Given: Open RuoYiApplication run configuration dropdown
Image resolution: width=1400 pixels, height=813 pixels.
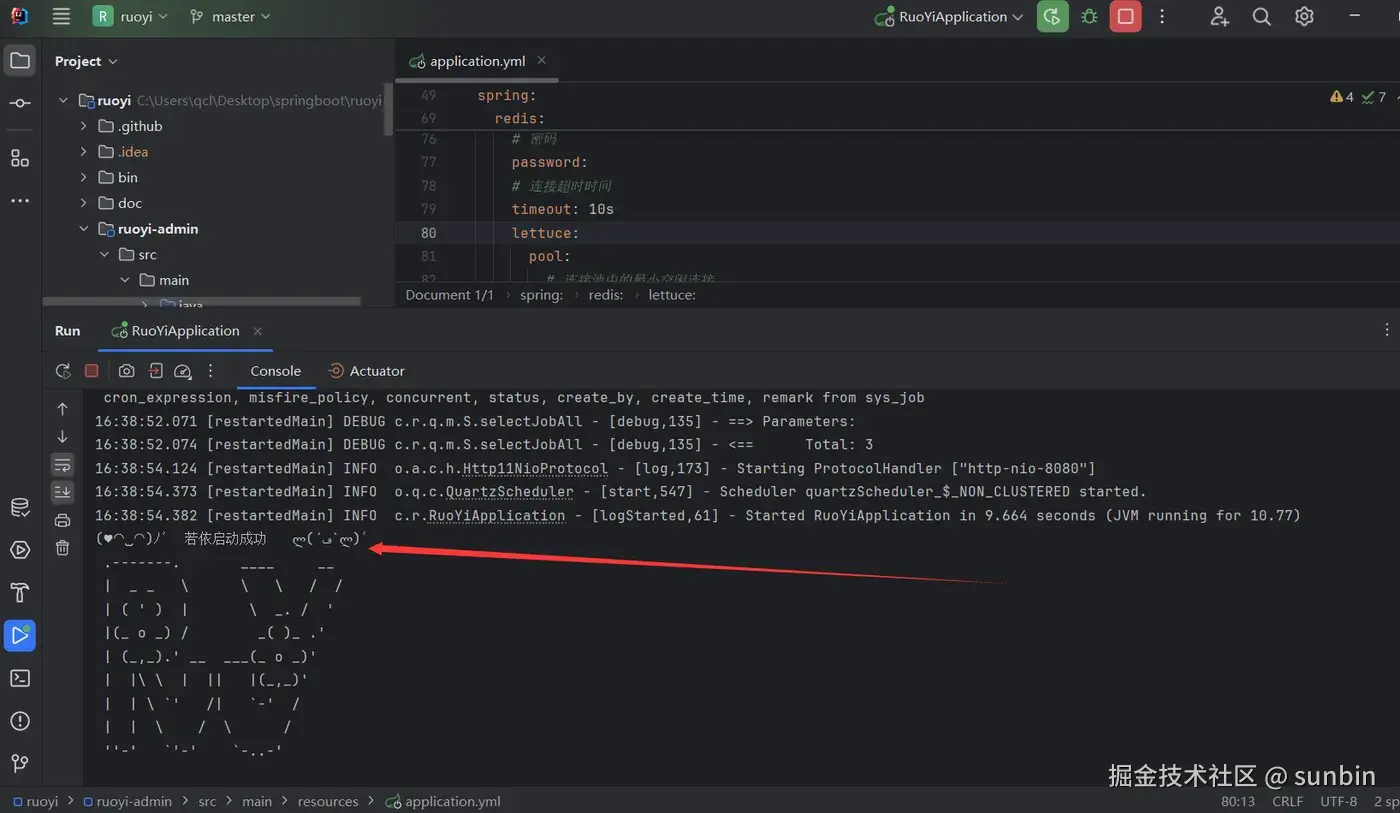Looking at the screenshot, I should [949, 17].
